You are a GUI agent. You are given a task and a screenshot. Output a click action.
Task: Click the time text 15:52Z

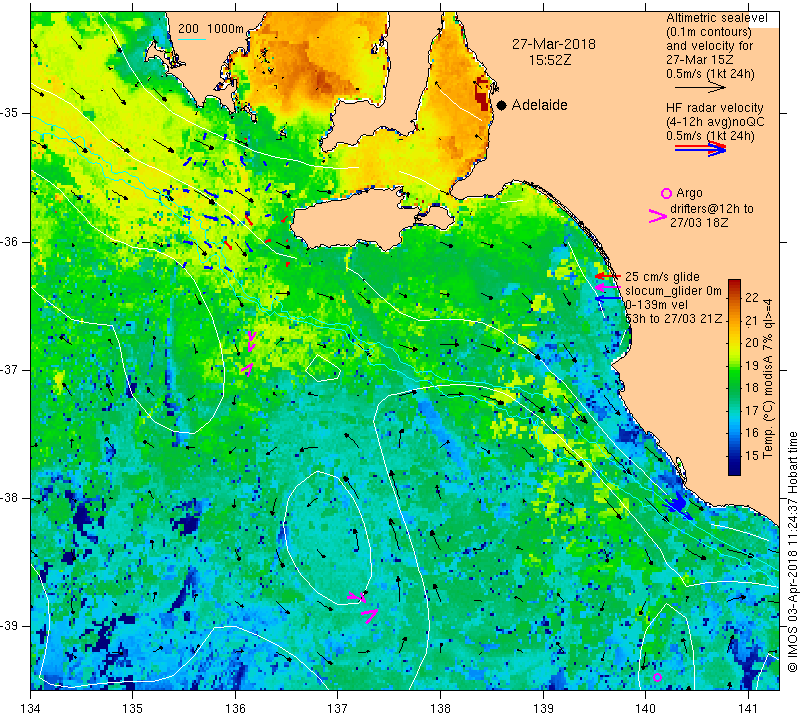tap(549, 60)
